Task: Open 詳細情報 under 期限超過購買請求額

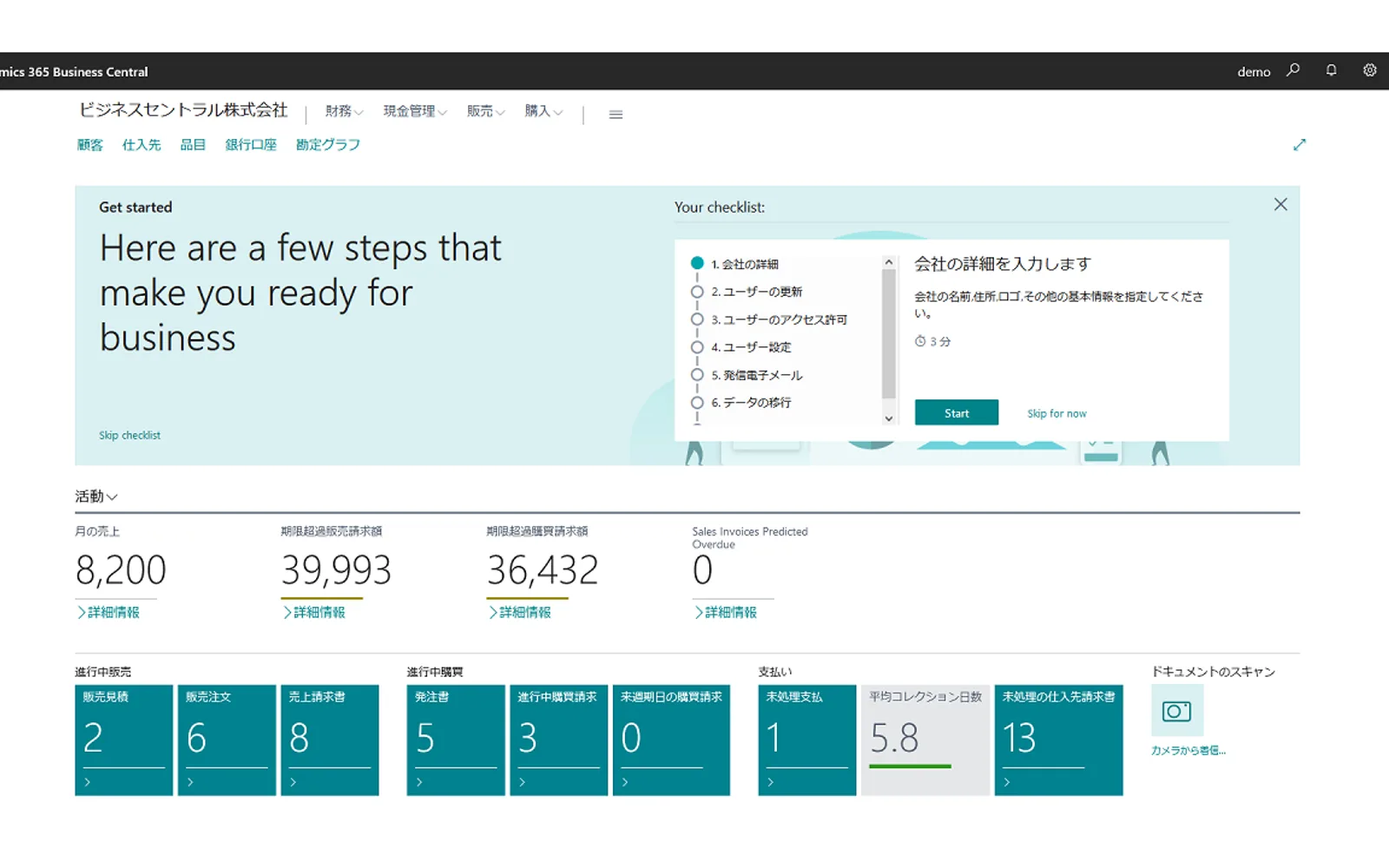Action: (x=520, y=613)
